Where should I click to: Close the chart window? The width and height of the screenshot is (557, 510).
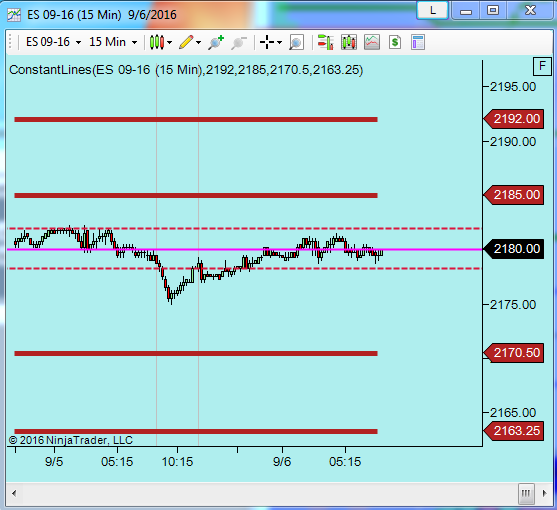[530, 10]
